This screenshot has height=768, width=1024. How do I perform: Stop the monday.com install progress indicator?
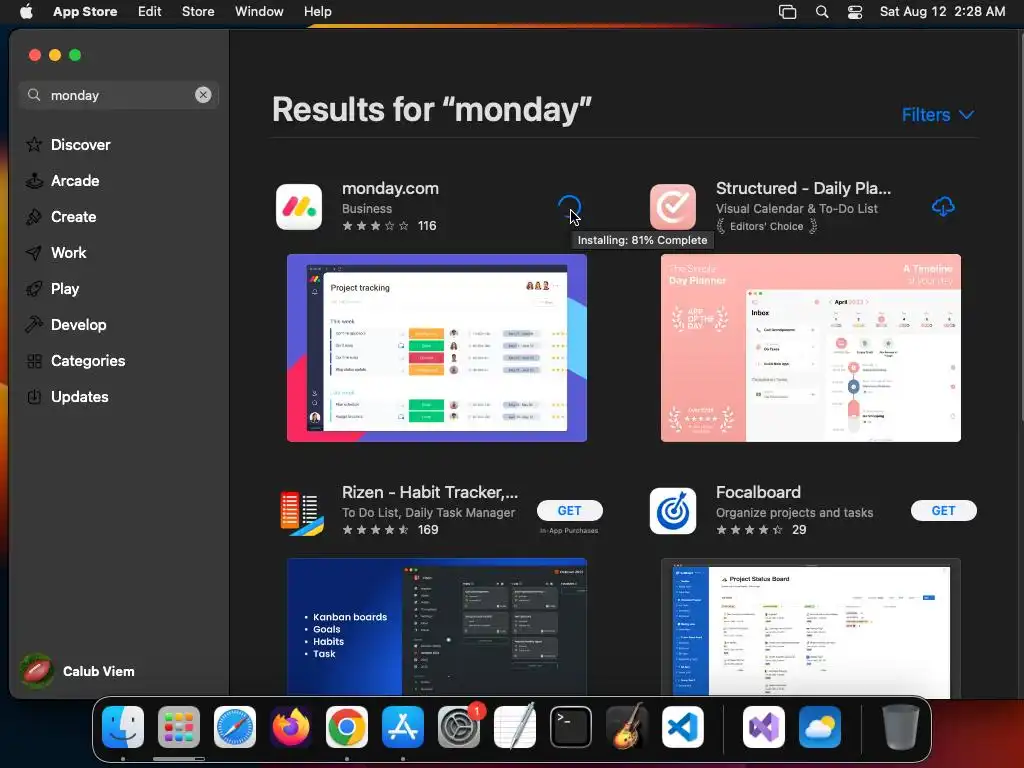(x=569, y=207)
